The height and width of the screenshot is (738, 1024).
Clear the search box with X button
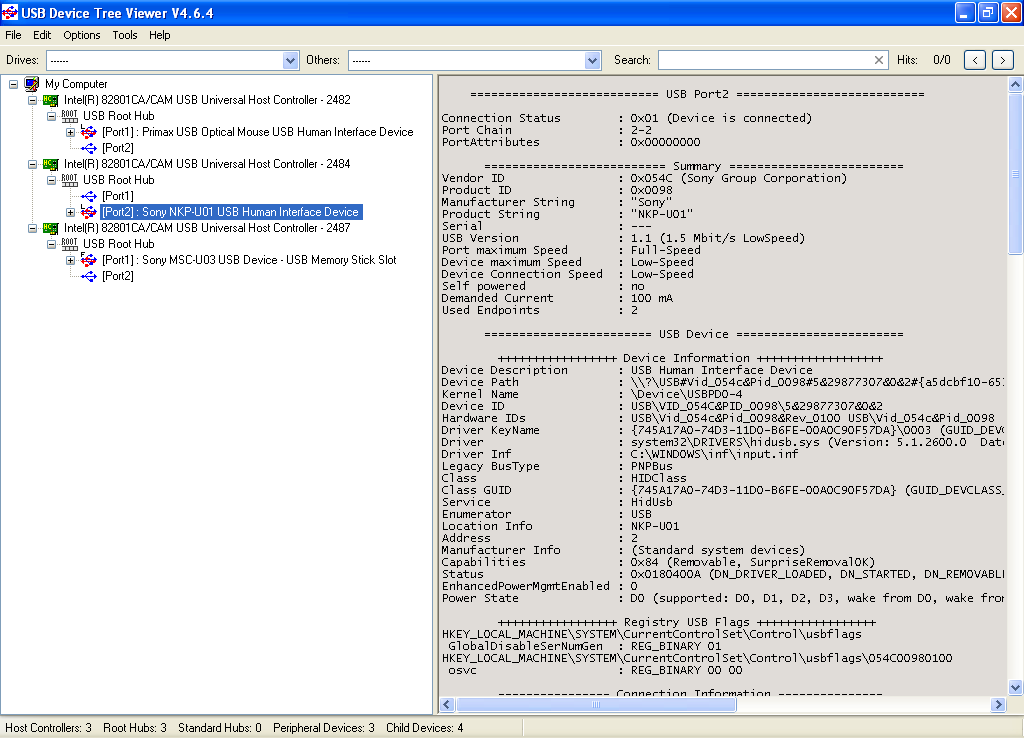(x=879, y=60)
